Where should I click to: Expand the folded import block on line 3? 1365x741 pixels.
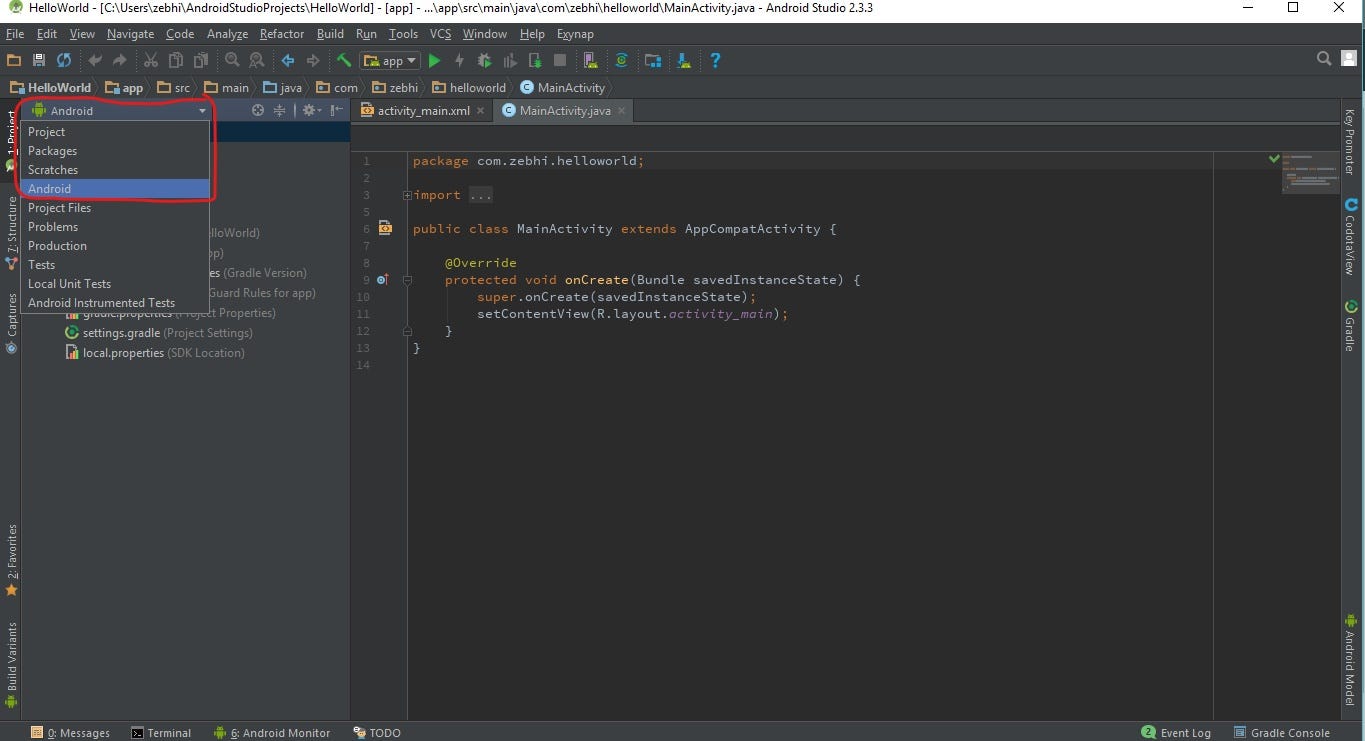407,195
